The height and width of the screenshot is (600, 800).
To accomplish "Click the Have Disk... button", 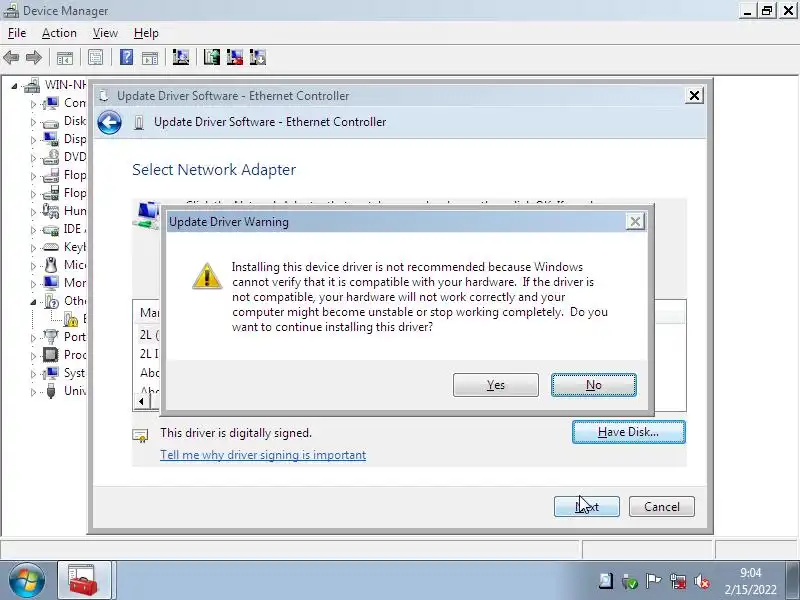I will point(629,432).
